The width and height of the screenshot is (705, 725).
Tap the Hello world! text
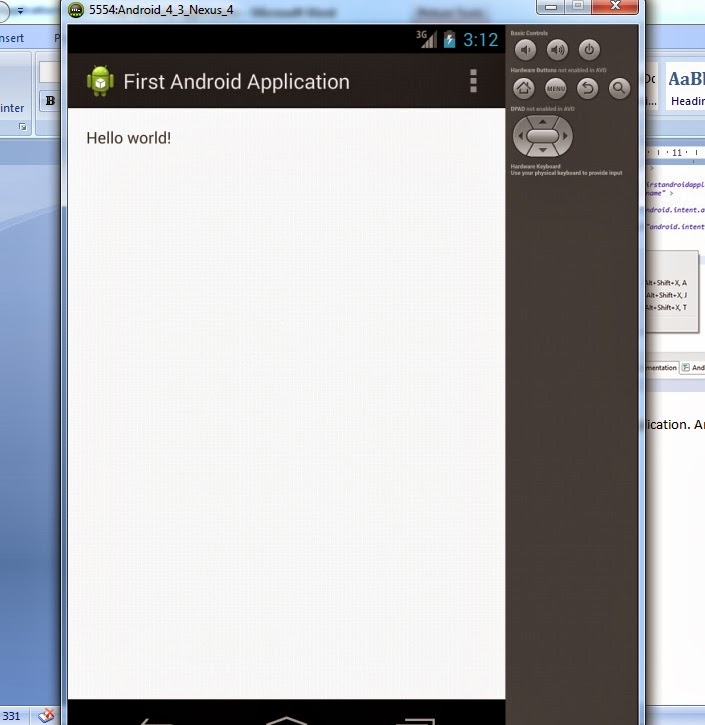click(x=129, y=138)
